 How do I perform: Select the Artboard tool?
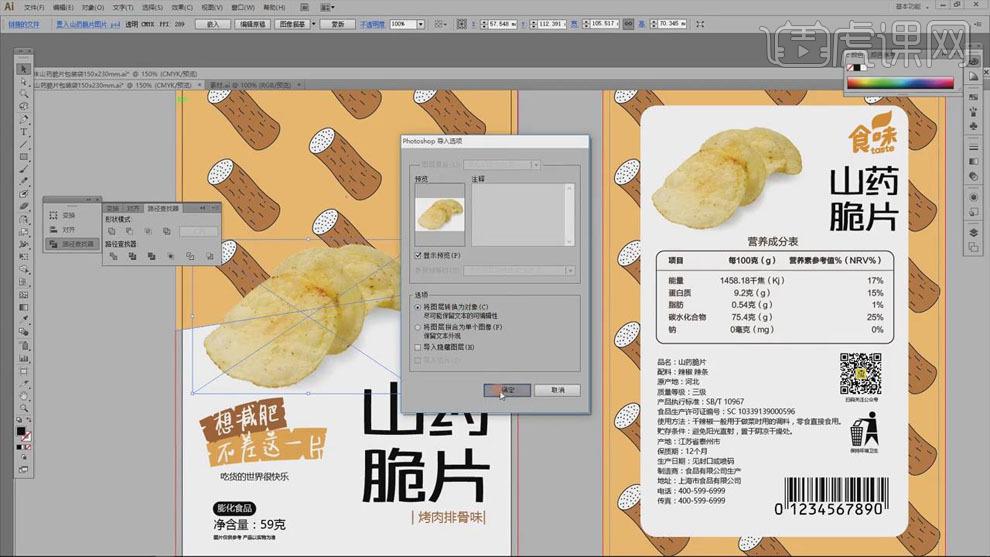tap(23, 371)
